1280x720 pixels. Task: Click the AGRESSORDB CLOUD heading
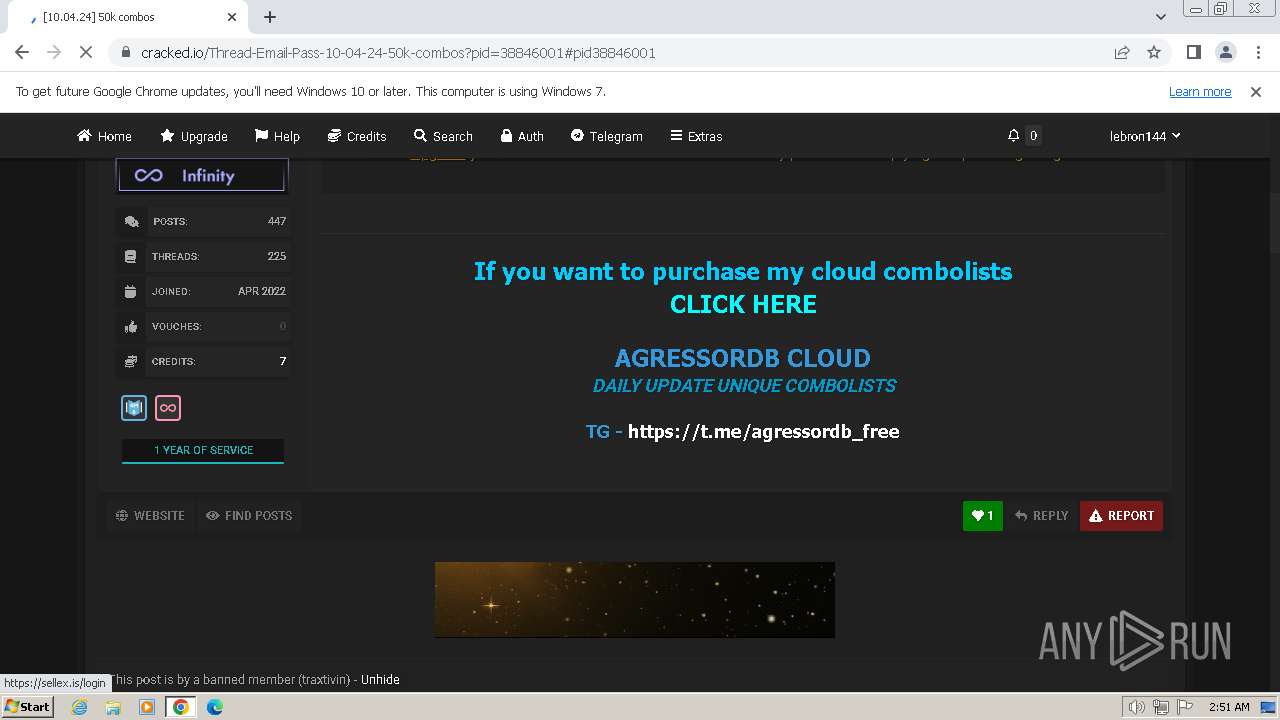(743, 358)
